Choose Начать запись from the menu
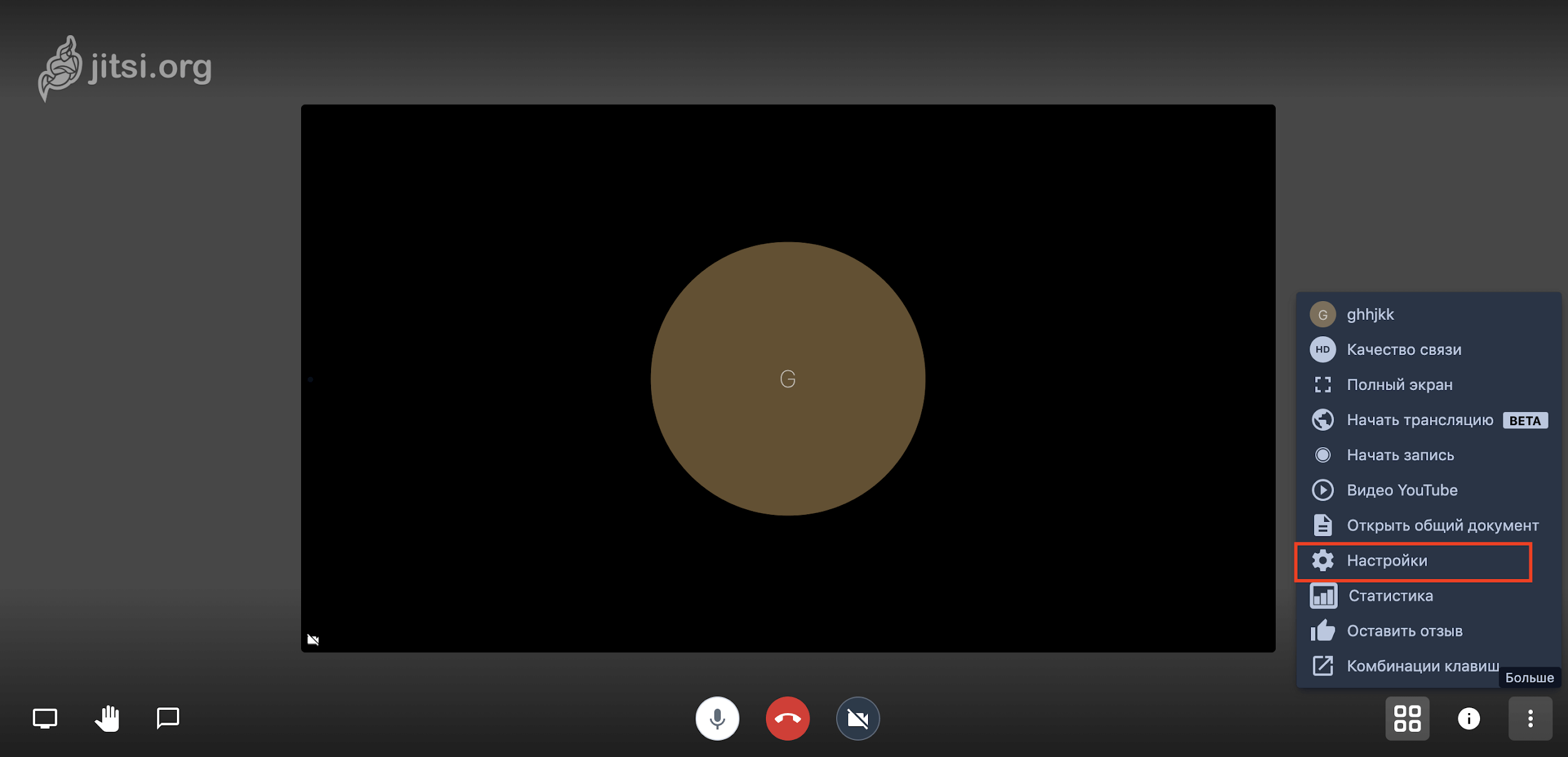The image size is (1568, 757). (x=1399, y=455)
